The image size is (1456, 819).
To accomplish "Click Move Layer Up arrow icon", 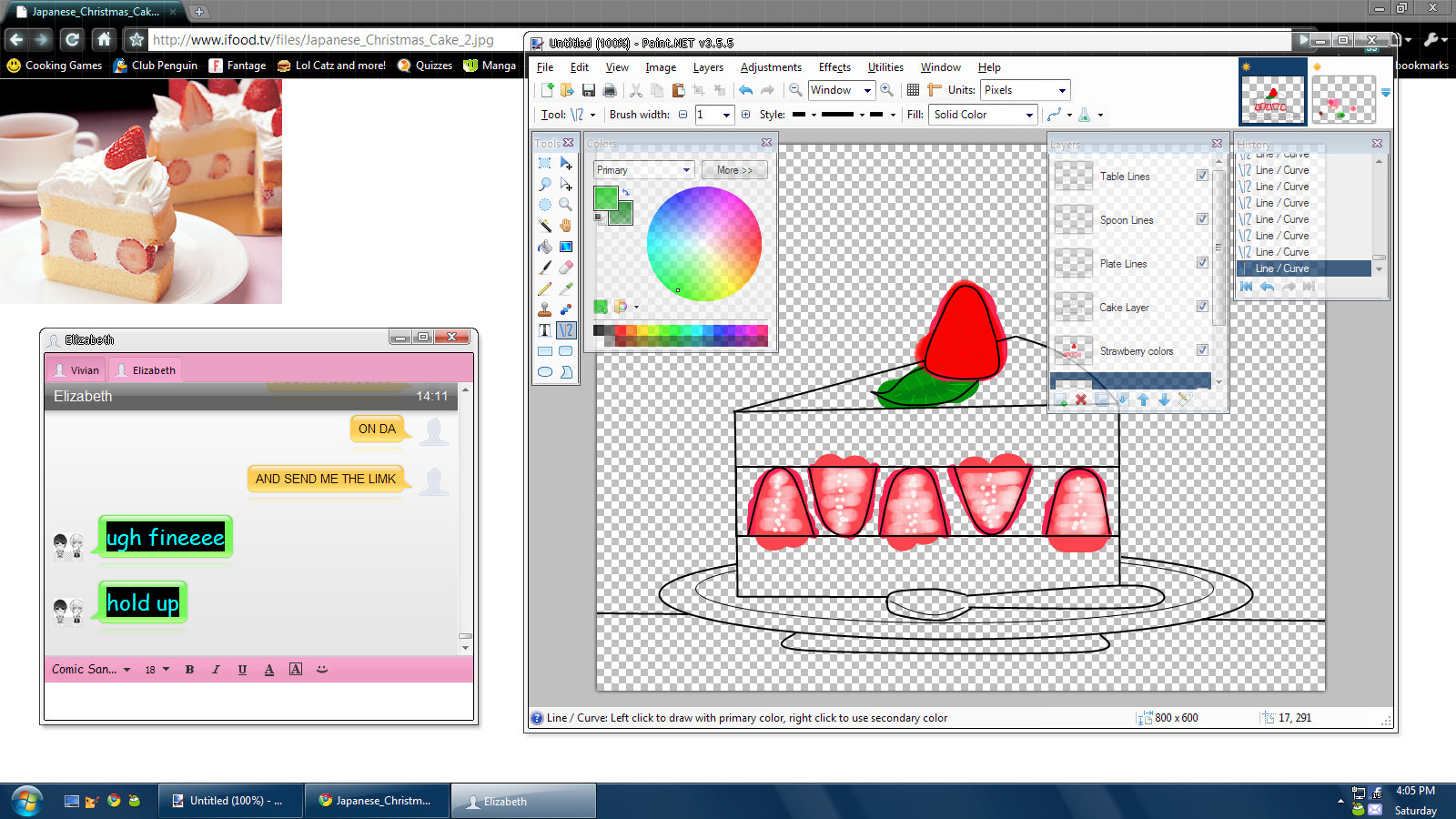I will click(1143, 399).
